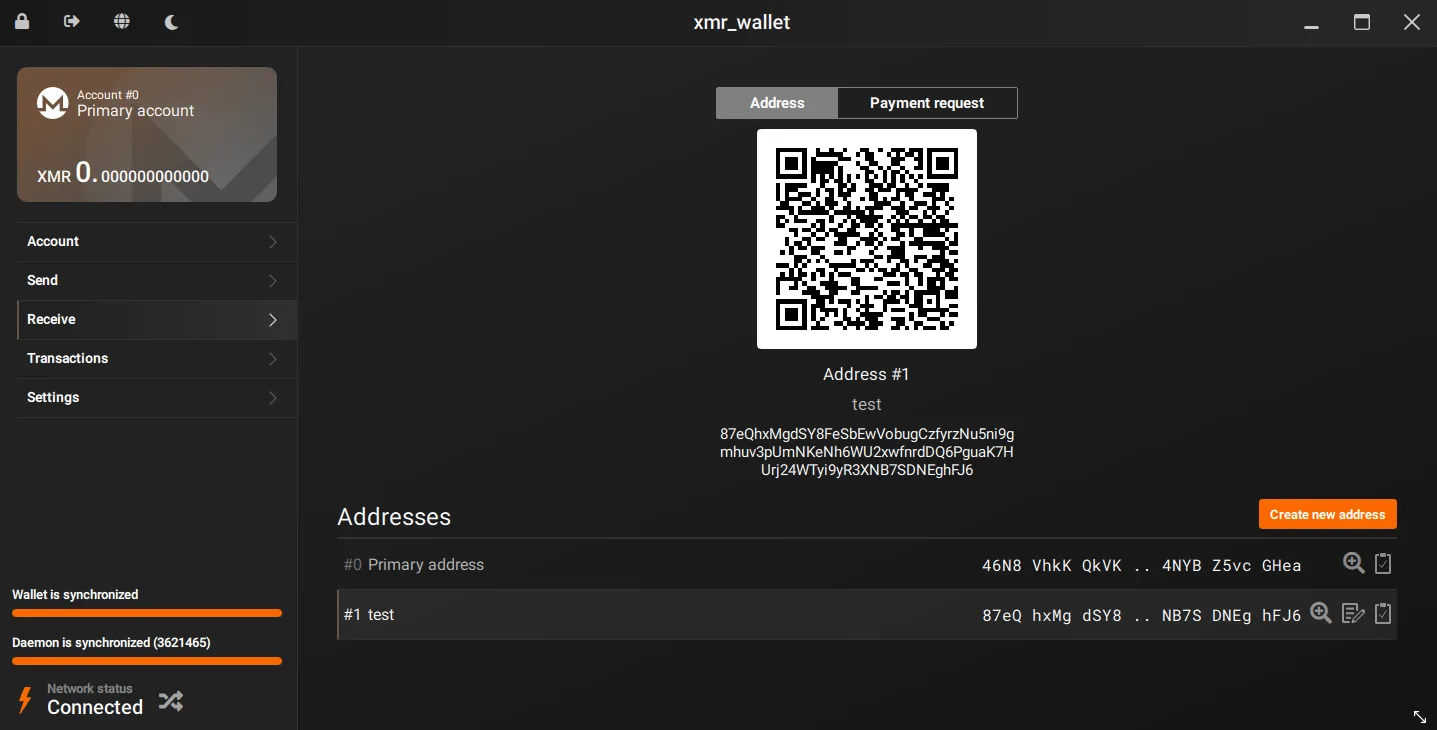The width and height of the screenshot is (1437, 730).
Task: Click the Monero logo in the account card
Action: coord(53,103)
